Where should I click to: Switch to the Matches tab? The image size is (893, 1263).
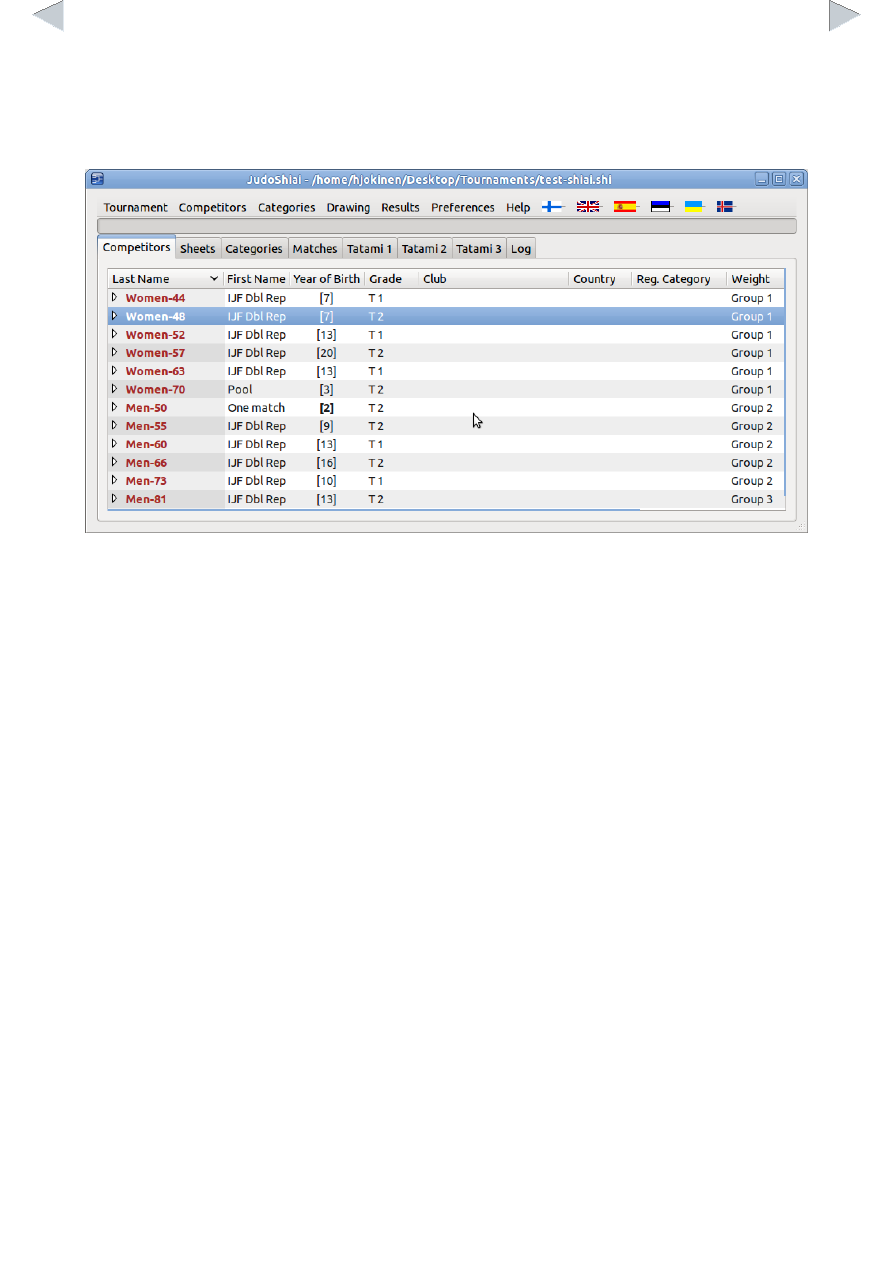315,249
